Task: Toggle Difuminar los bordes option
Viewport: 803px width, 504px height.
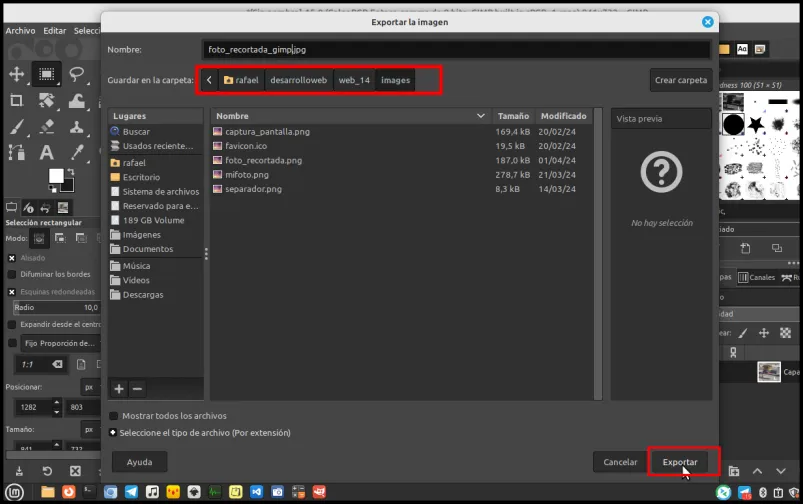Action: coord(12,275)
